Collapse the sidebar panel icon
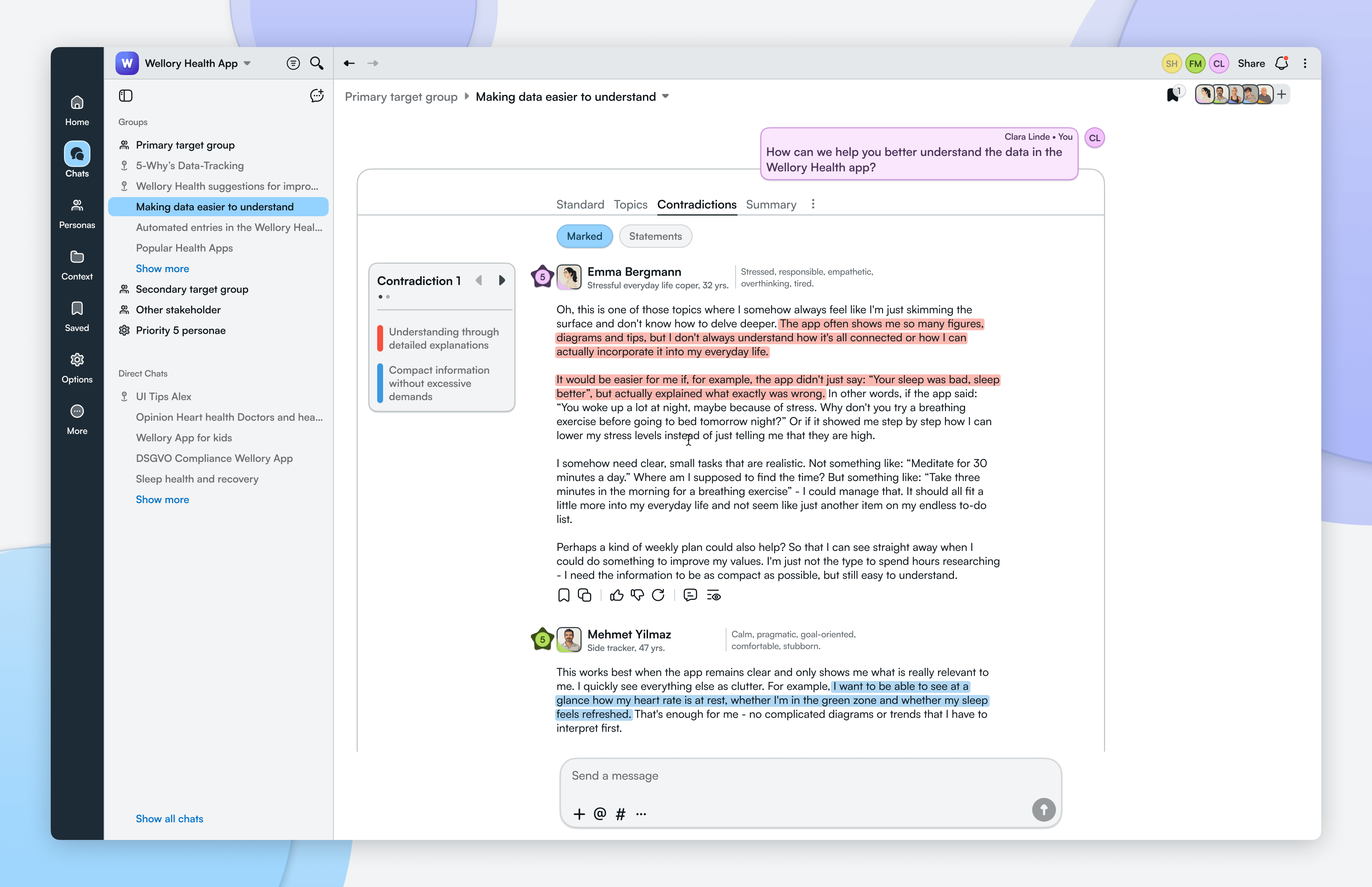This screenshot has height=887, width=1372. (x=125, y=96)
